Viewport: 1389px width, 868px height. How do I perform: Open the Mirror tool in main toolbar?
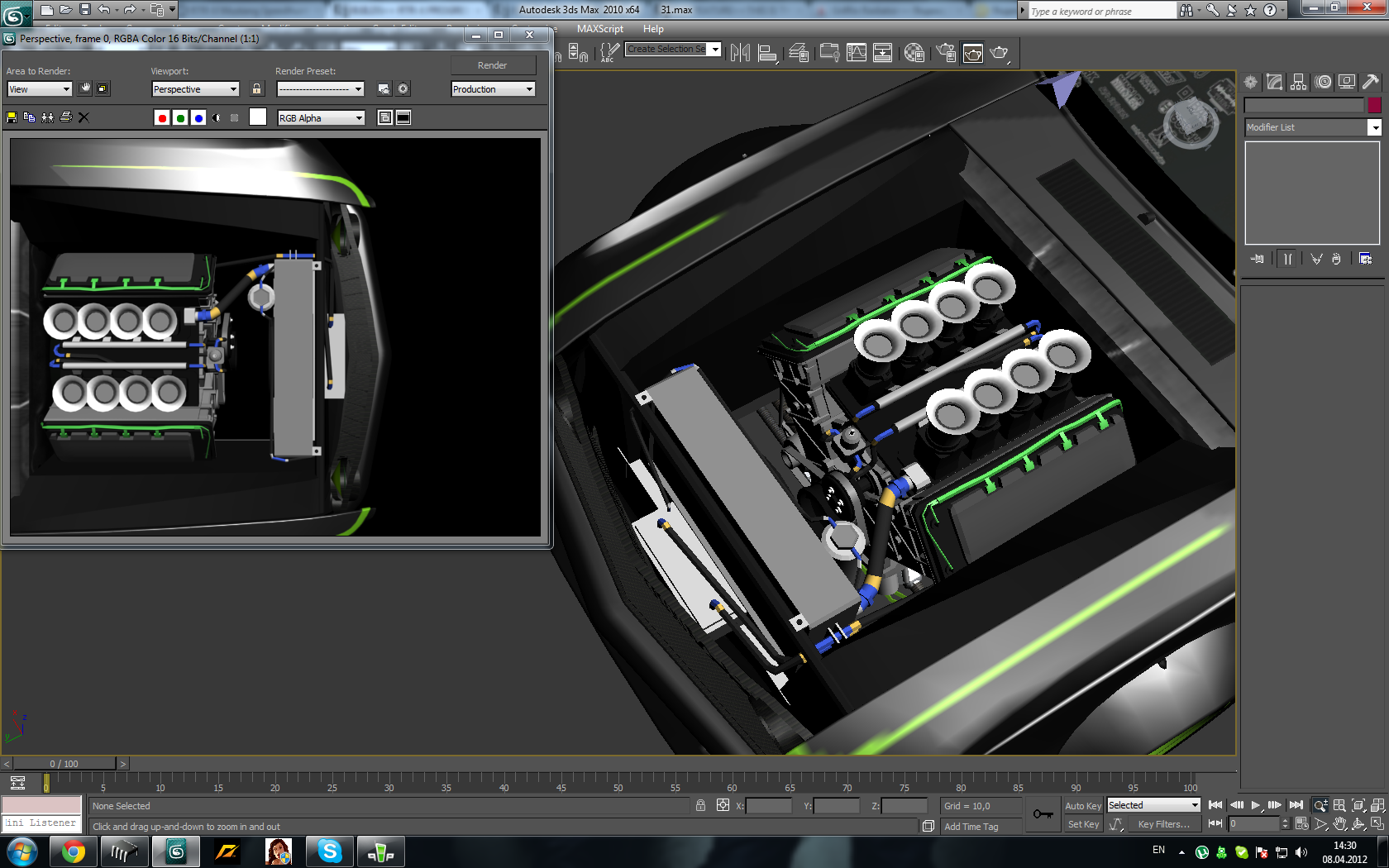tap(740, 53)
